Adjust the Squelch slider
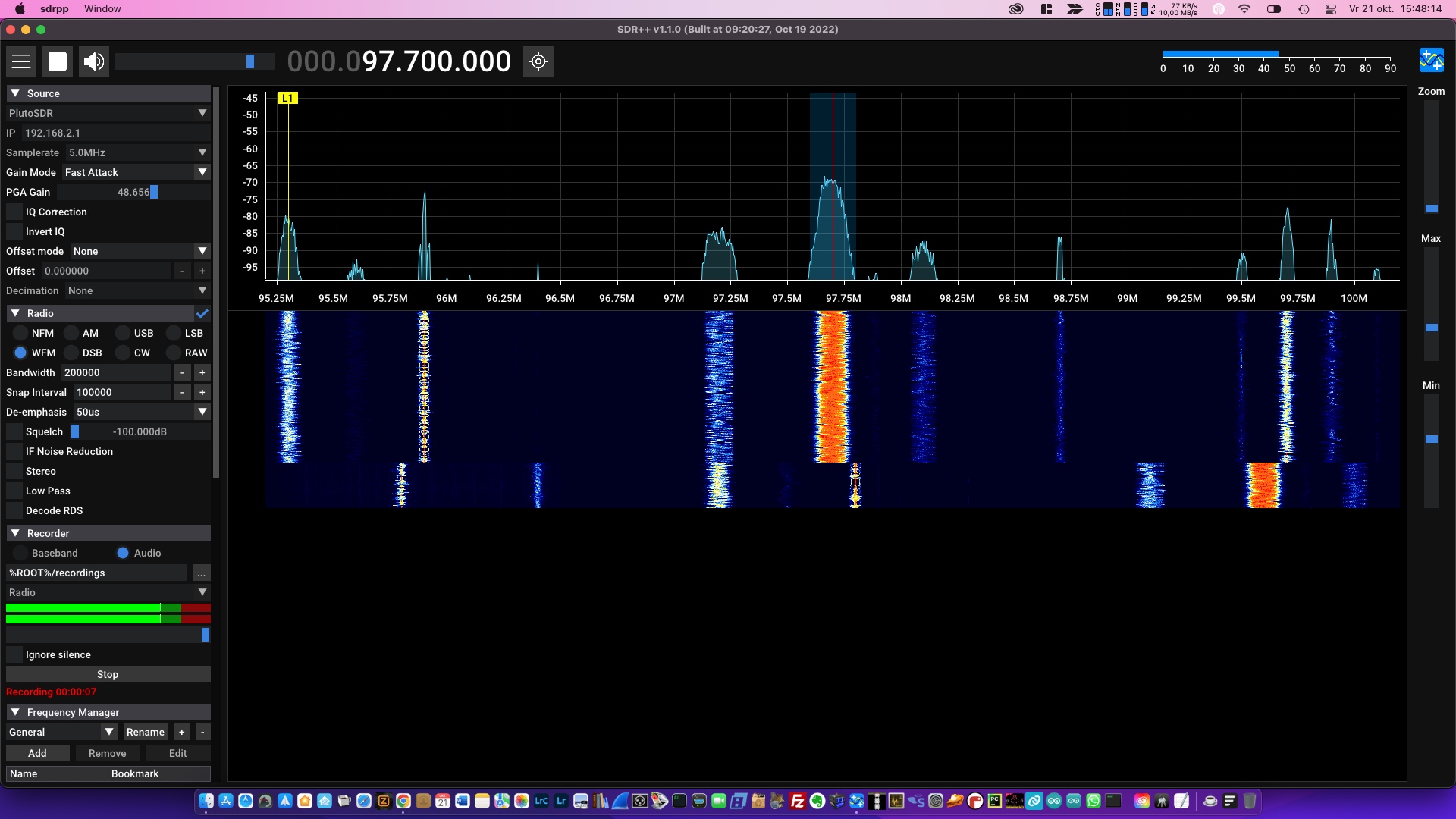Screen dimensions: 1456x819 coord(76,431)
